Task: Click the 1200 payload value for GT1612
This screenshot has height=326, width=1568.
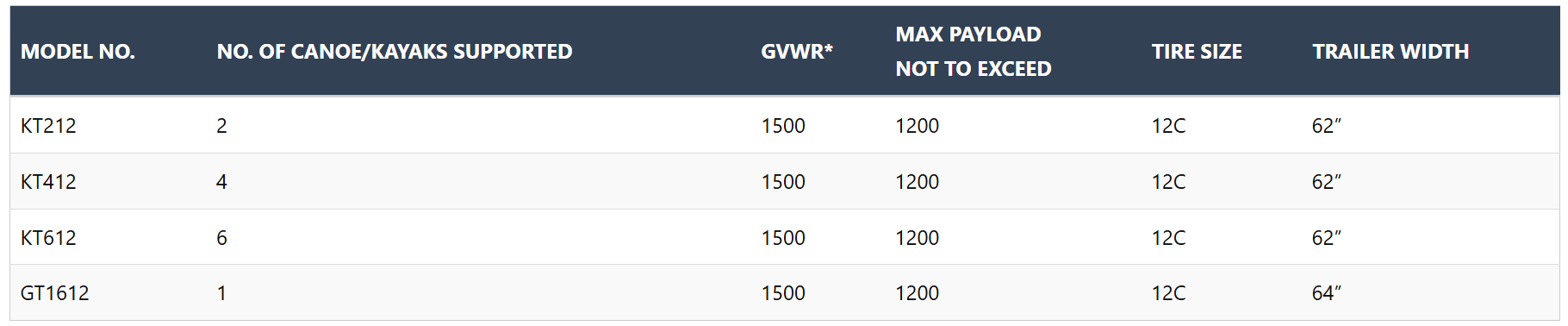Action: tap(918, 293)
